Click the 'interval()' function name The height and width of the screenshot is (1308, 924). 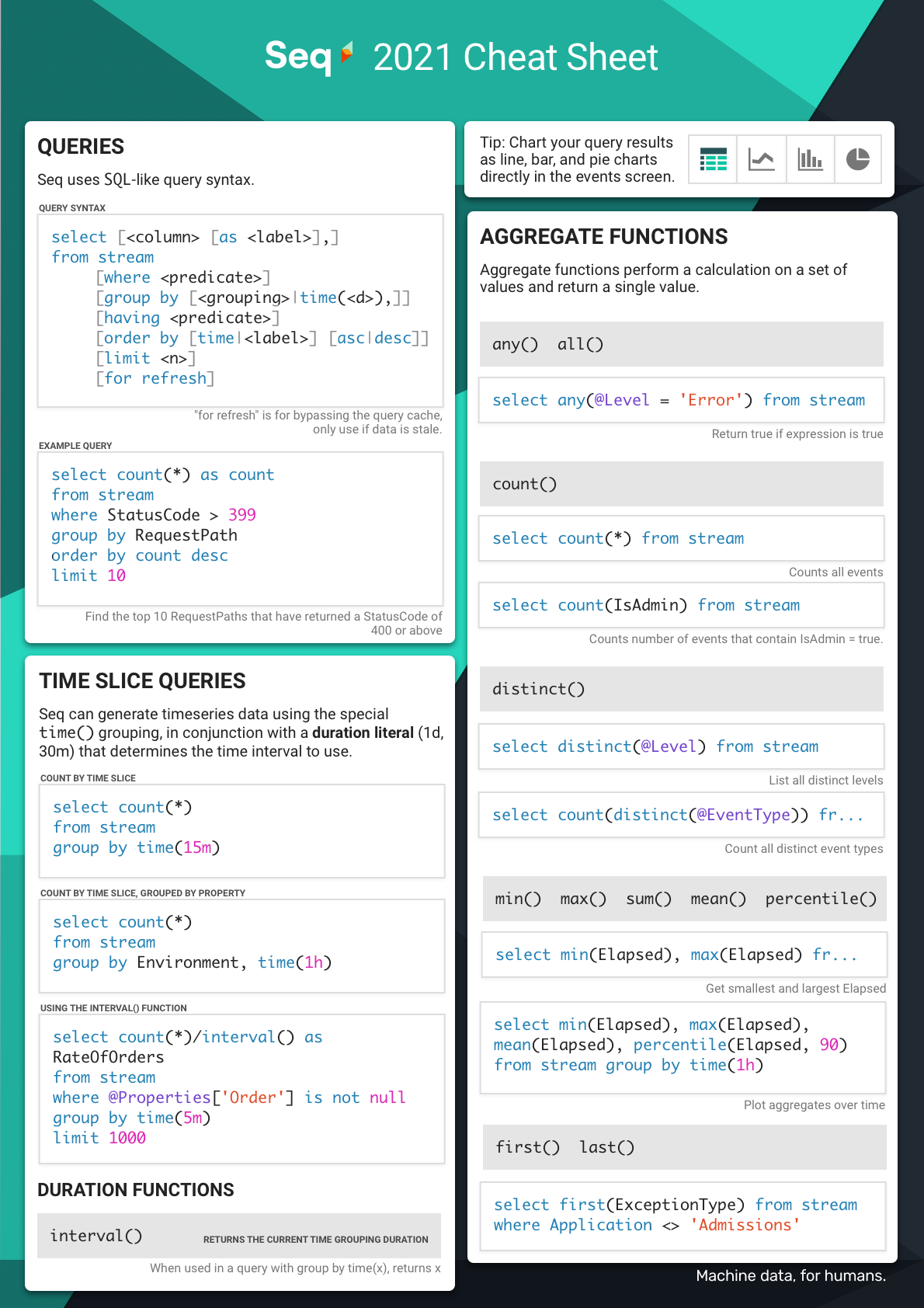pyautogui.click(x=96, y=1236)
